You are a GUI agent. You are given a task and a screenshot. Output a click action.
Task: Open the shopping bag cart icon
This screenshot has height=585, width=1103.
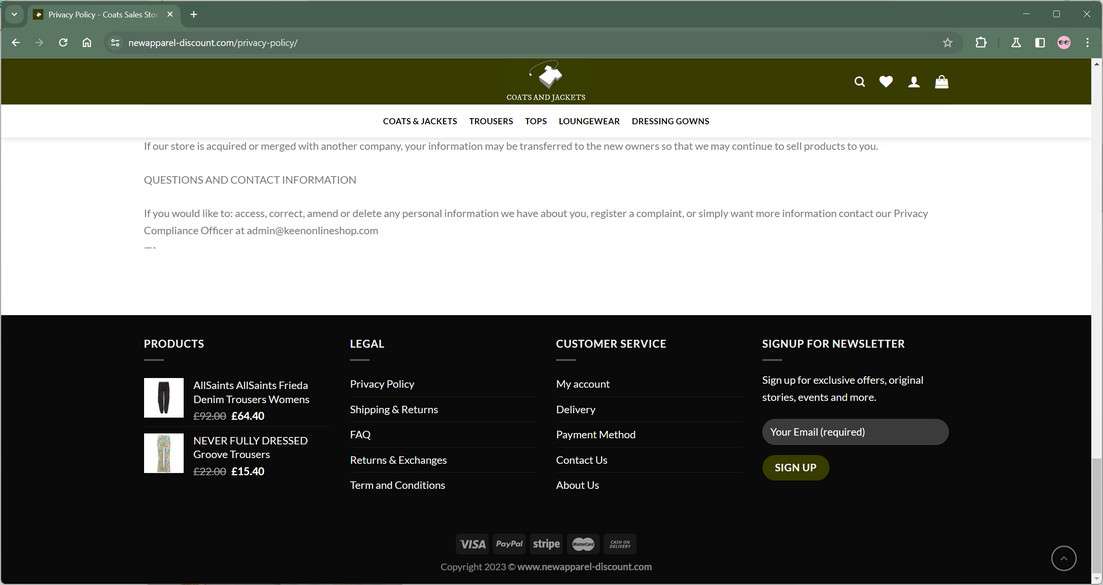[940, 82]
